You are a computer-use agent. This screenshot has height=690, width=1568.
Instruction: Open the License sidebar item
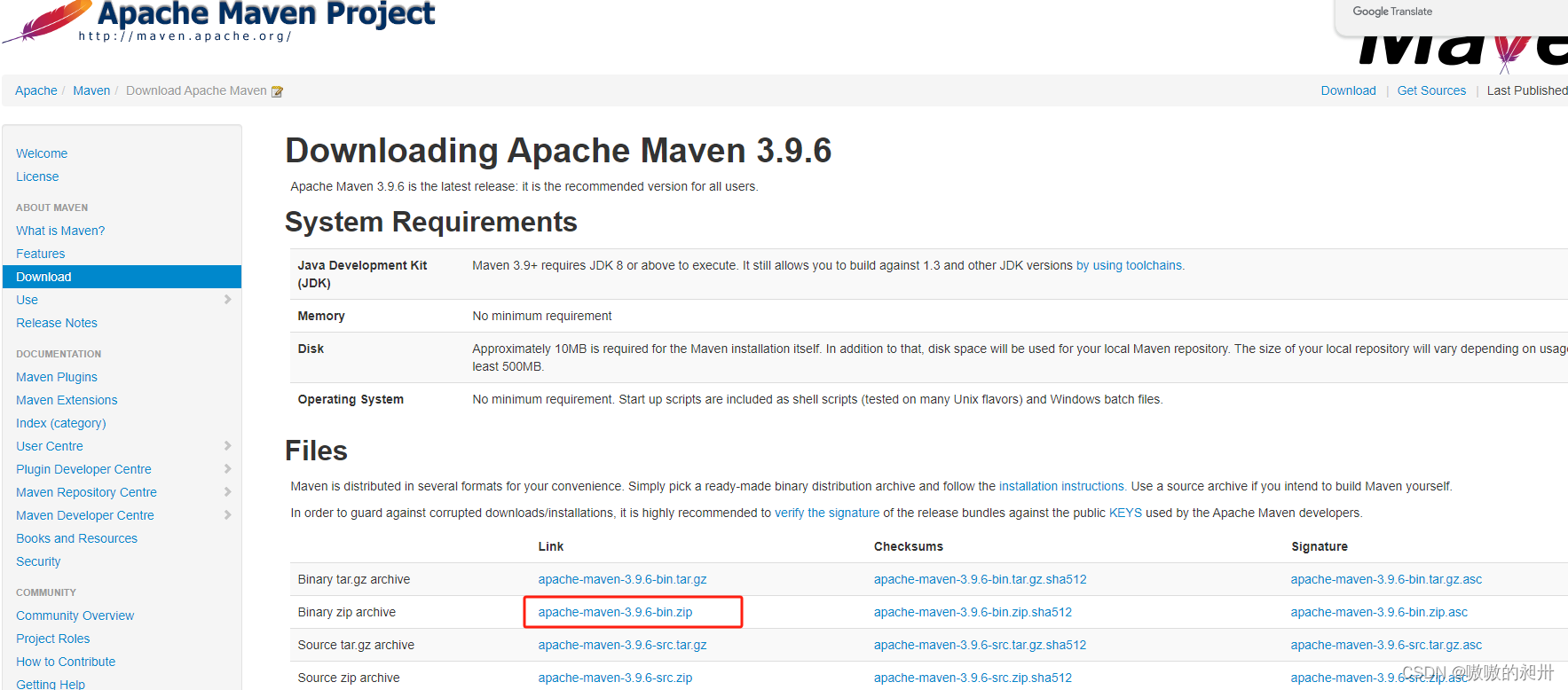click(x=37, y=176)
